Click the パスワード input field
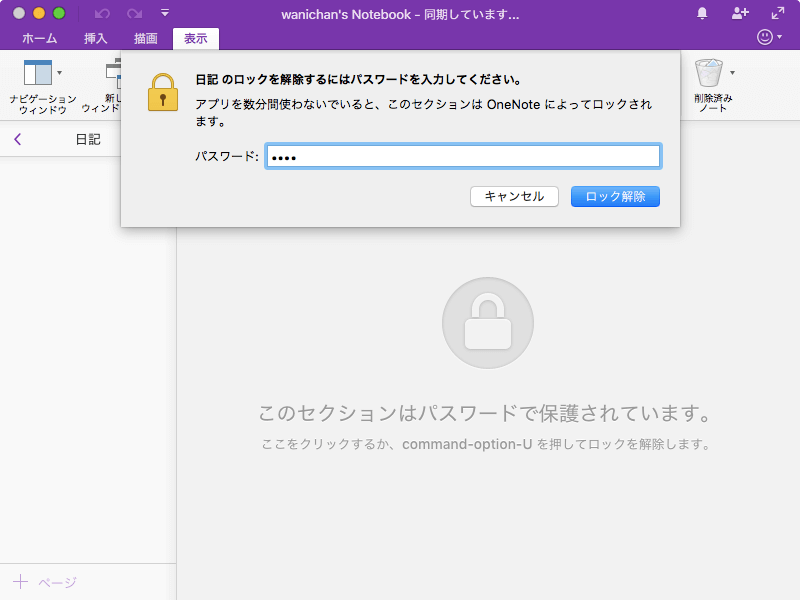The width and height of the screenshot is (800, 600). tap(463, 156)
